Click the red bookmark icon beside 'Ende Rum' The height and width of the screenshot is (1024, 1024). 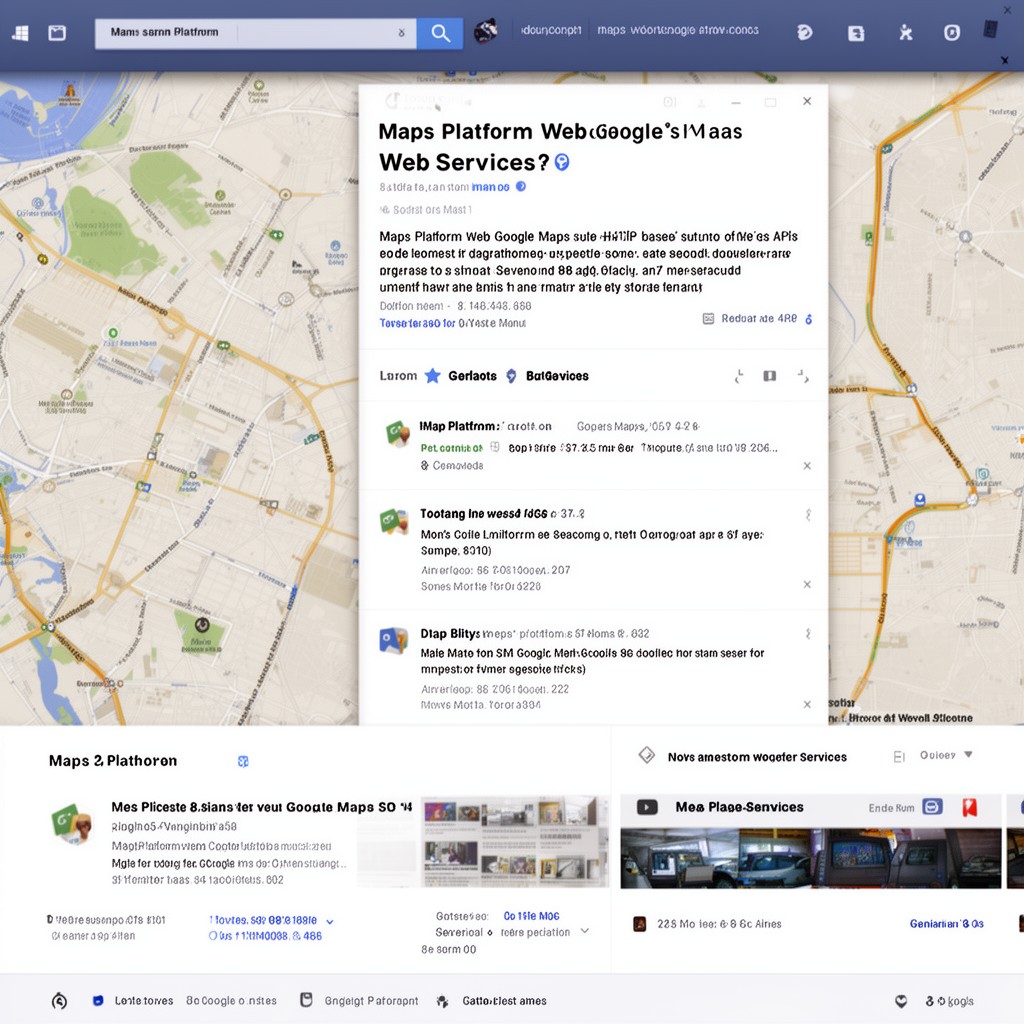coord(970,808)
